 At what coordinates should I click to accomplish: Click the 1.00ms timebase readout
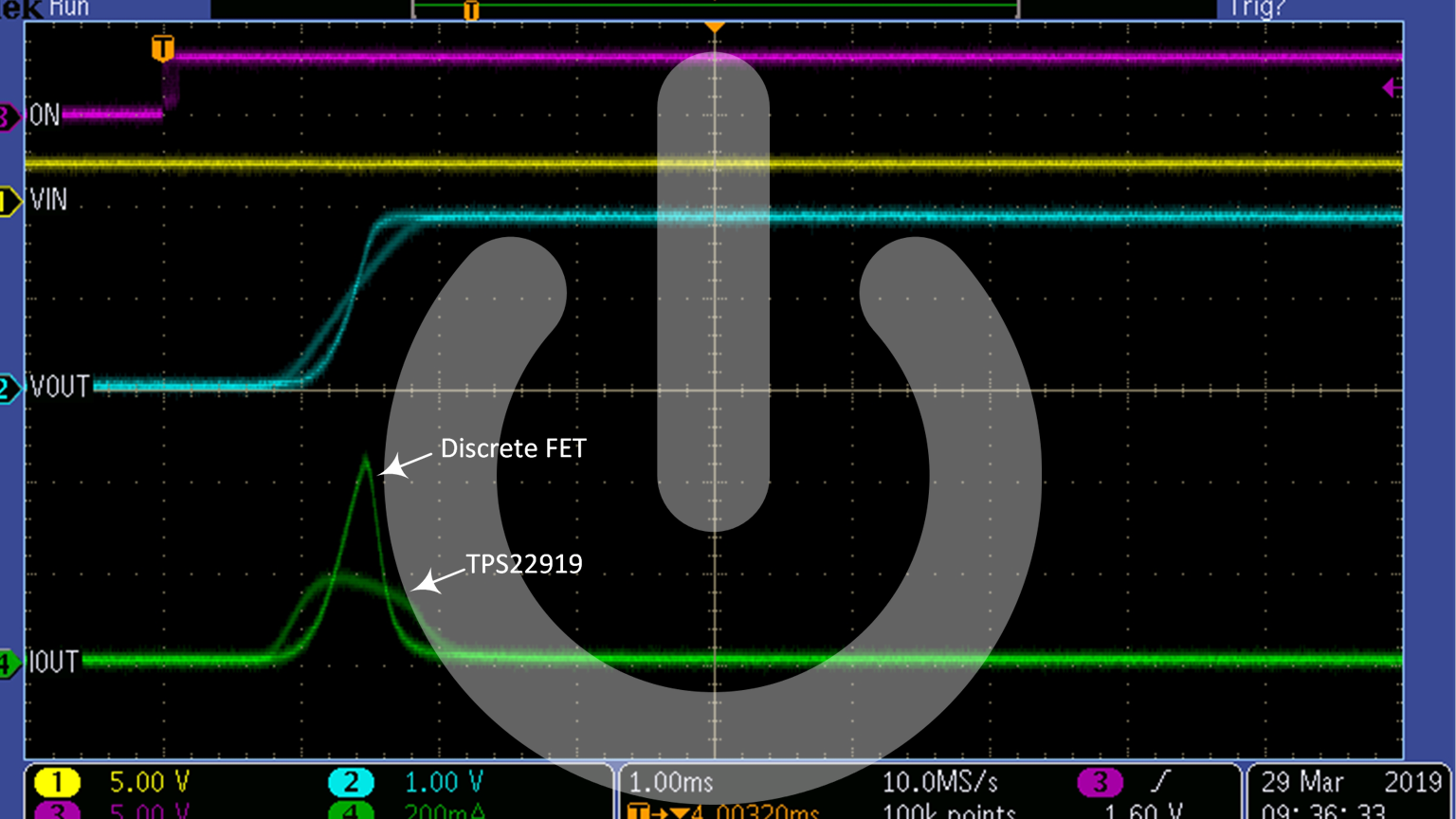[671, 783]
